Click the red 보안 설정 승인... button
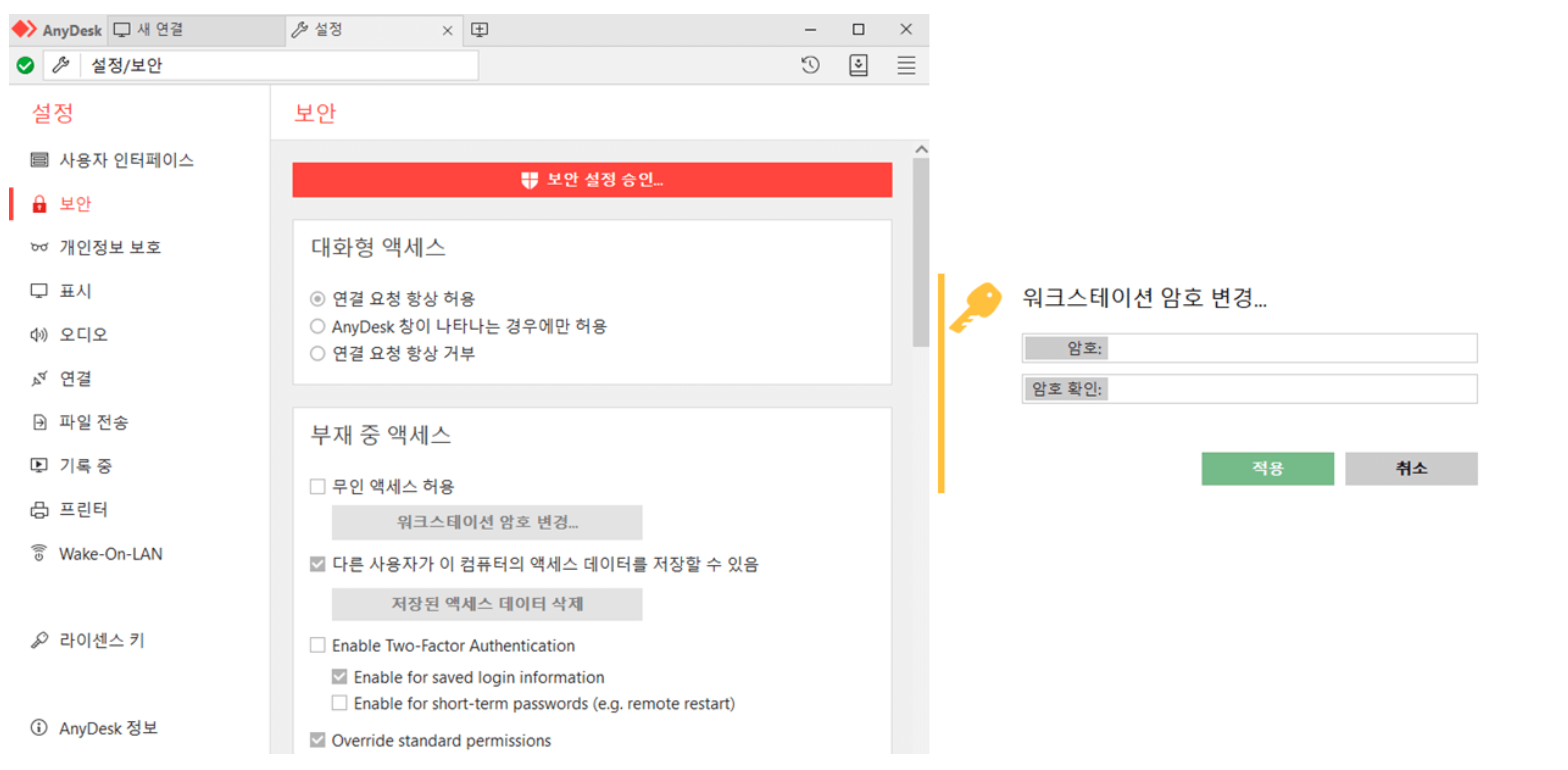The width and height of the screenshot is (1568, 770). (x=592, y=180)
